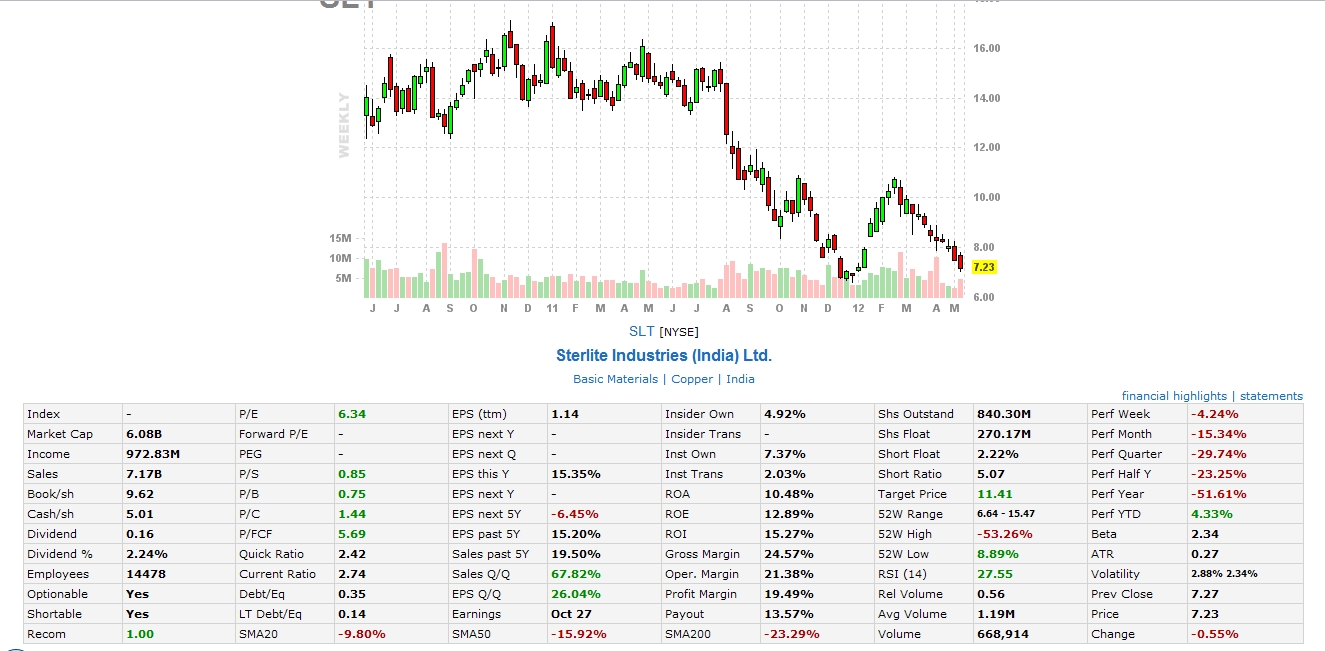This screenshot has height=651, width=1325.
Task: Open the India country link
Action: 740,379
